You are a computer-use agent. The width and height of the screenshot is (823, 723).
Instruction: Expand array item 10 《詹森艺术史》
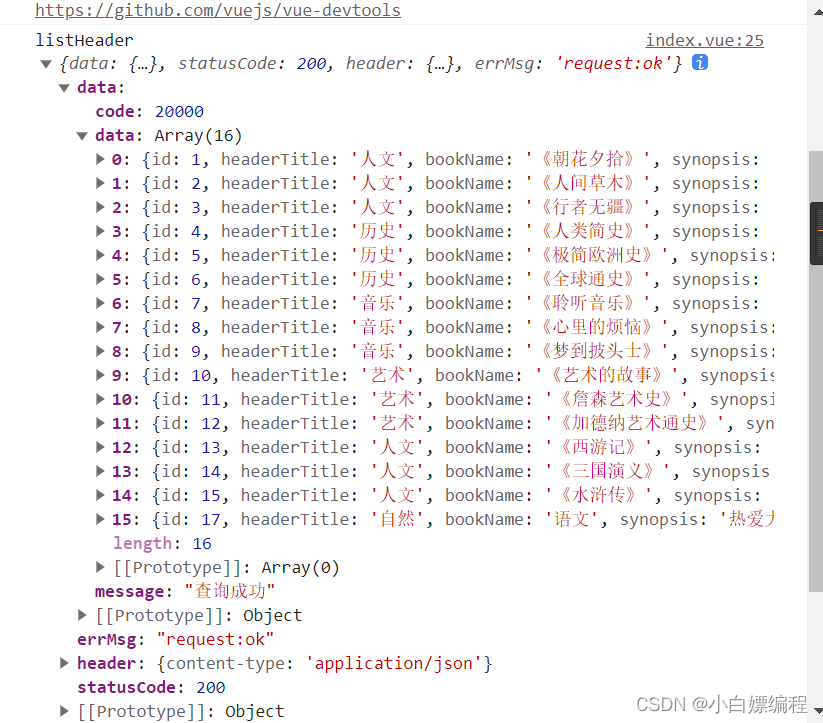100,399
